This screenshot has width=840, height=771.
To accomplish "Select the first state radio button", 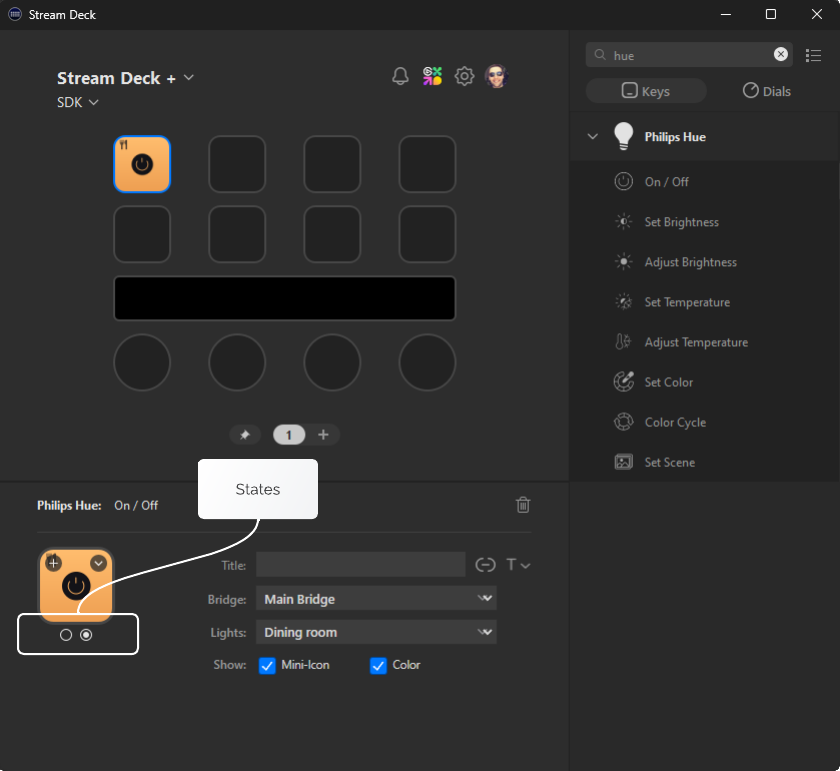I will (x=66, y=634).
